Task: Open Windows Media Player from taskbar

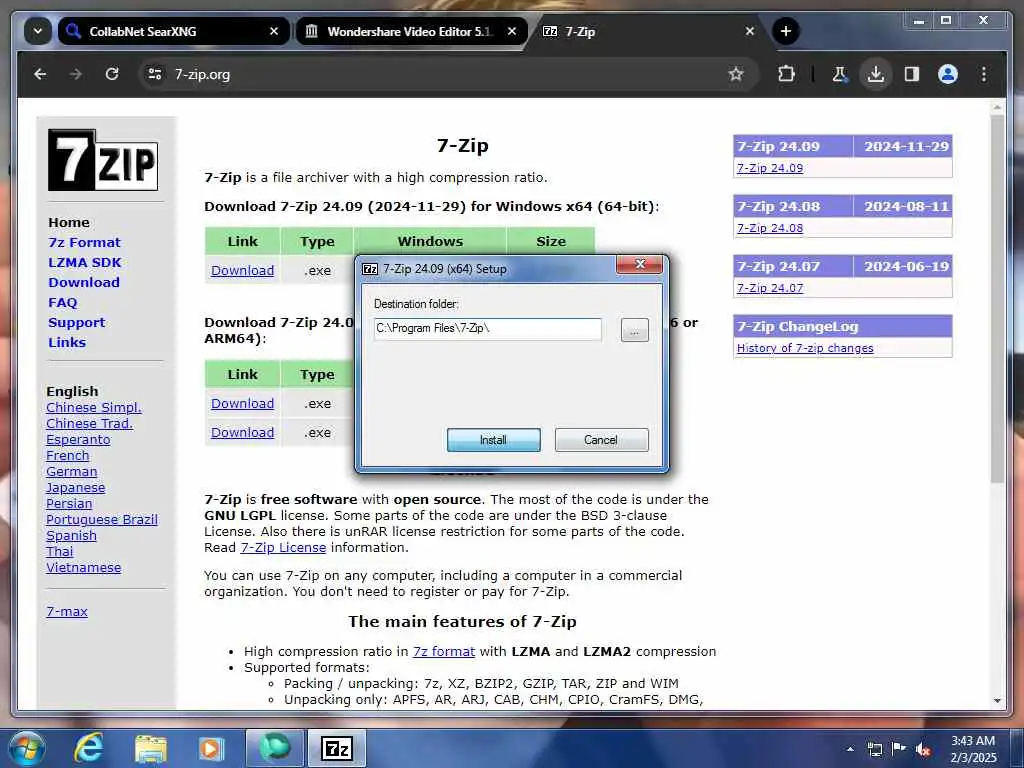Action: (211, 748)
